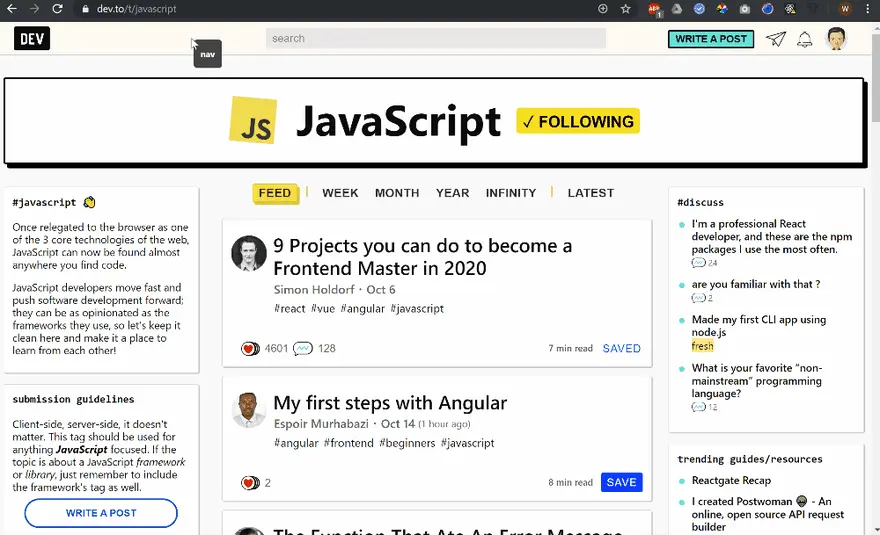This screenshot has width=880, height=535.
Task: Click WRITE A POST in the header
Action: (x=711, y=39)
